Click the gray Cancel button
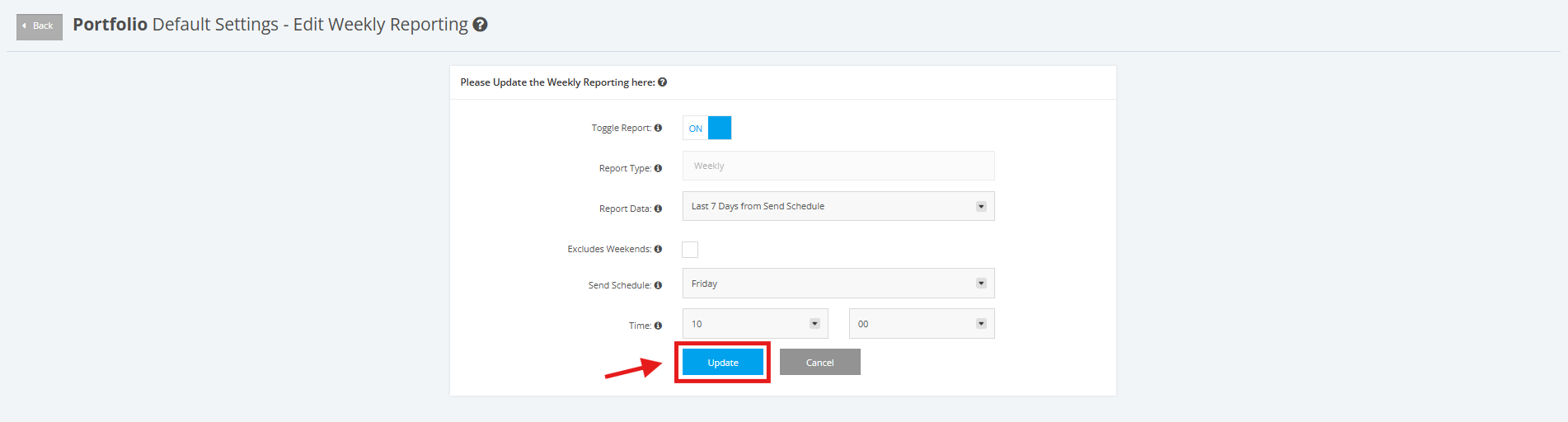 tap(820, 362)
